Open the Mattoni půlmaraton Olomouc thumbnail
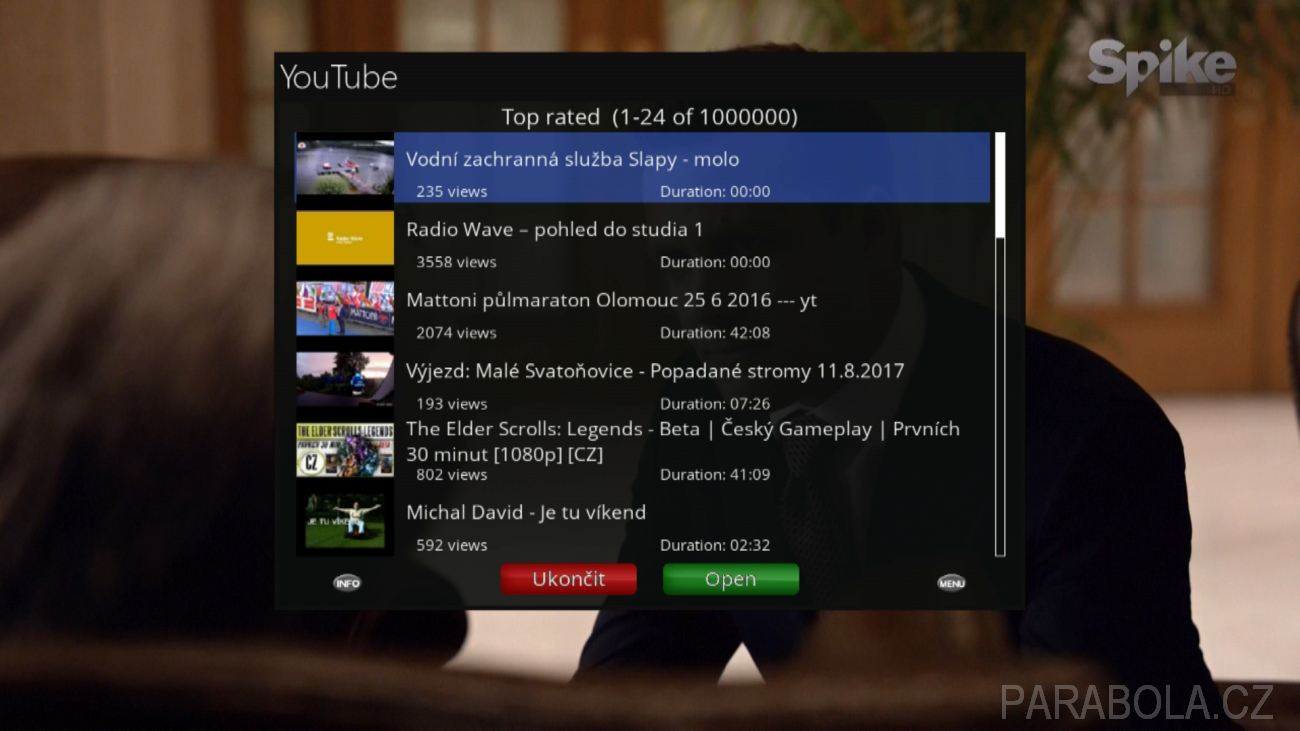 [x=345, y=308]
